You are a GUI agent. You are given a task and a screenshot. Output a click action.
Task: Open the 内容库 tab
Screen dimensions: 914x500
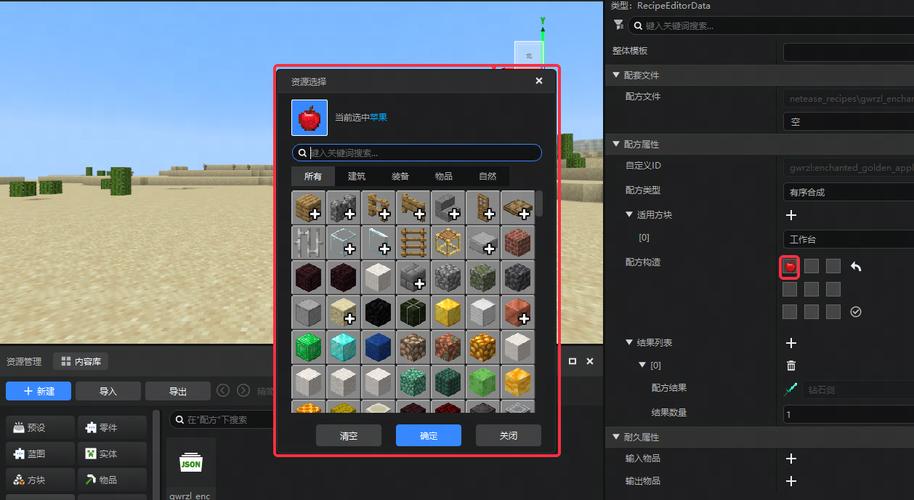pos(81,361)
